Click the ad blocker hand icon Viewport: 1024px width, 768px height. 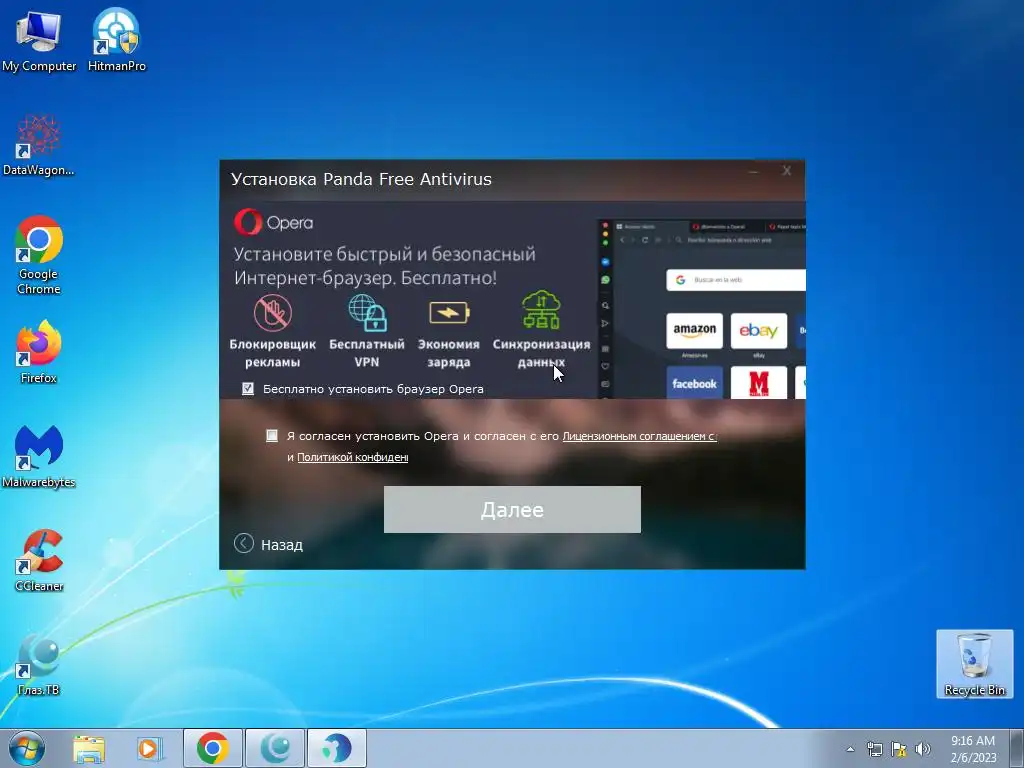coord(273,312)
